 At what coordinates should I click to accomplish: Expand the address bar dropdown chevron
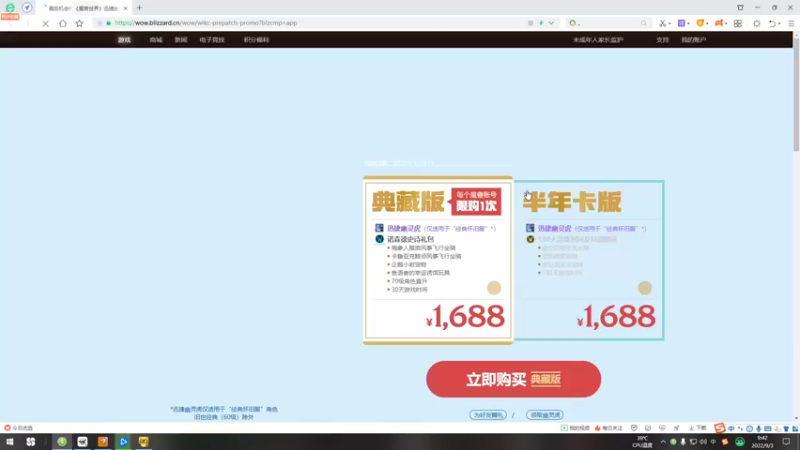pos(551,23)
